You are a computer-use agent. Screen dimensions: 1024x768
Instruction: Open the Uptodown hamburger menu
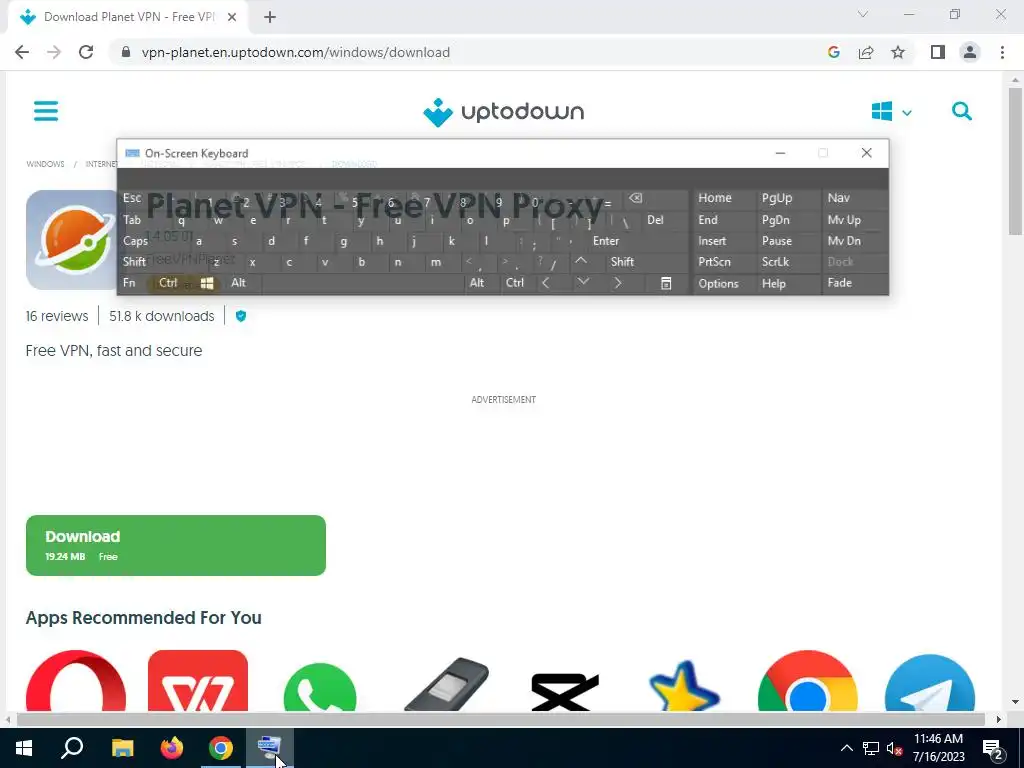pyautogui.click(x=46, y=111)
